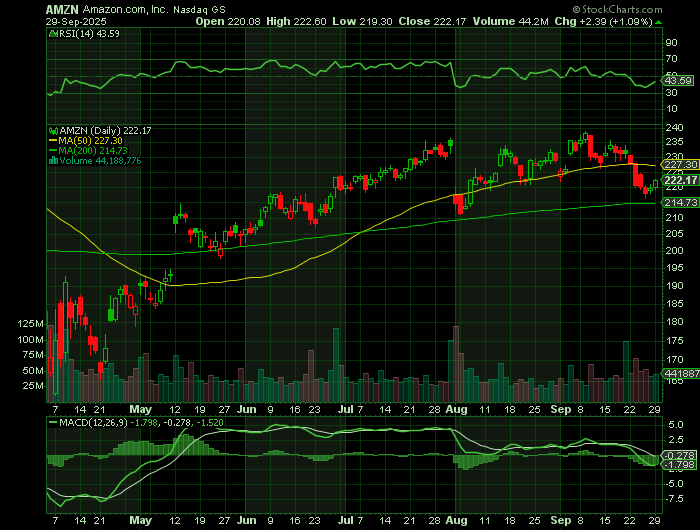The width and height of the screenshot is (700, 530).
Task: Click the 29-Sep-2025 date label
Action: click(x=76, y=21)
